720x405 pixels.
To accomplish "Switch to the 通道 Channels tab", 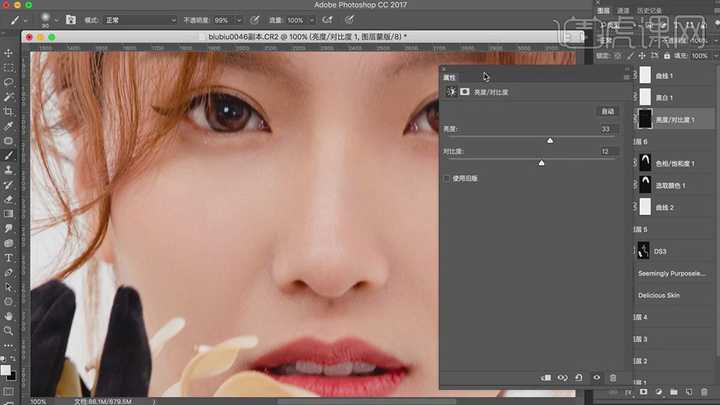I will point(623,11).
